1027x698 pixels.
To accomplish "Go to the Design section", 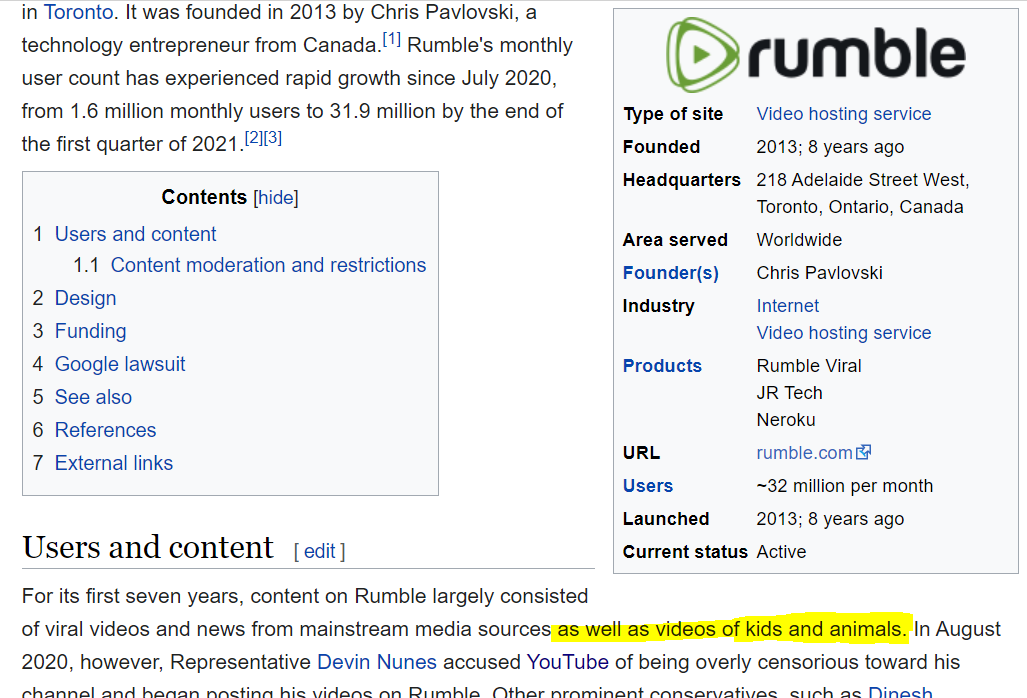I will (x=86, y=299).
